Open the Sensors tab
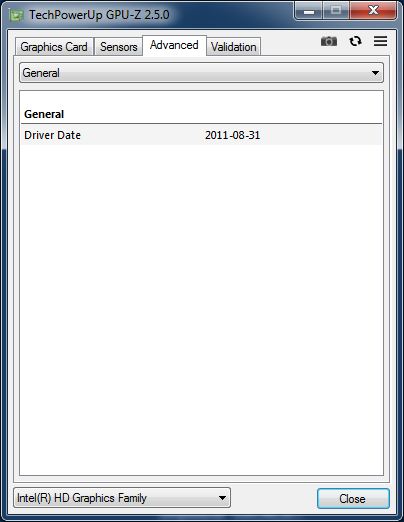 click(x=118, y=47)
